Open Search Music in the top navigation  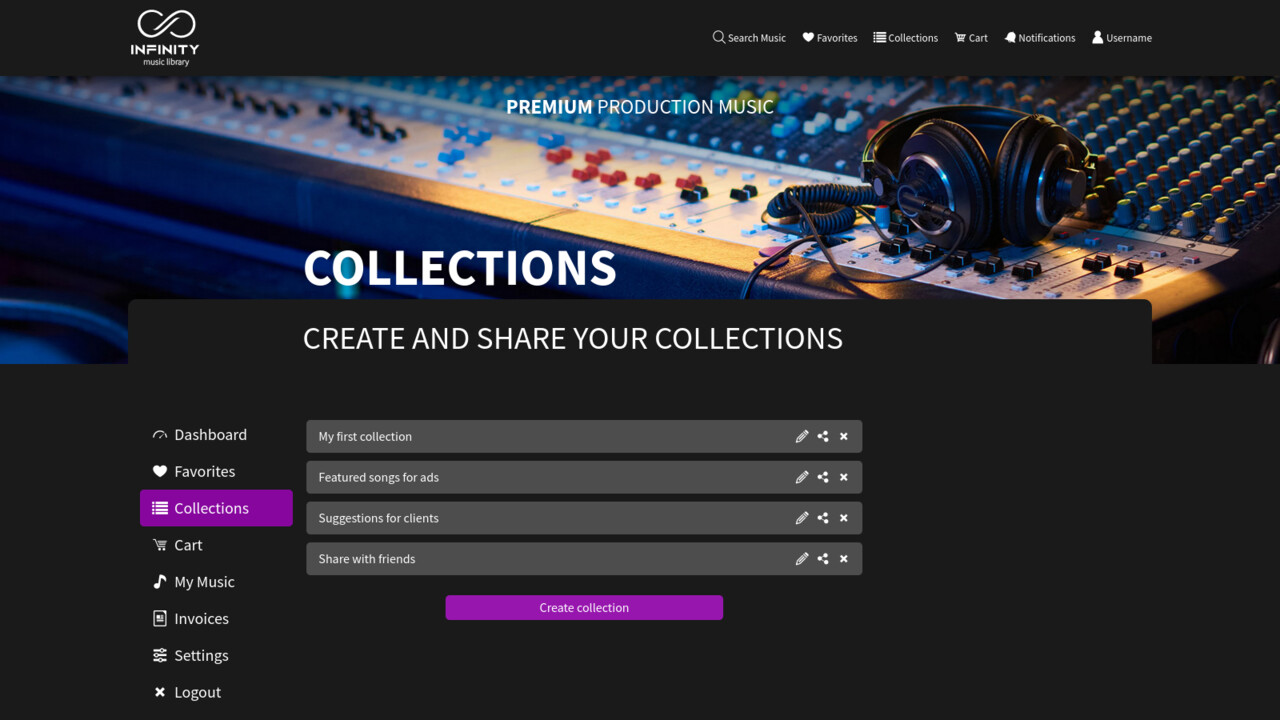[749, 37]
